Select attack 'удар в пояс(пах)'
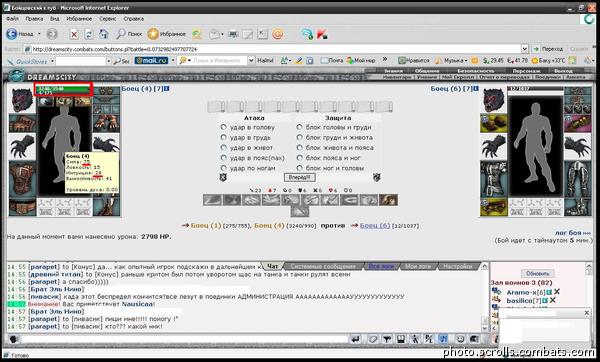 [x=223, y=158]
